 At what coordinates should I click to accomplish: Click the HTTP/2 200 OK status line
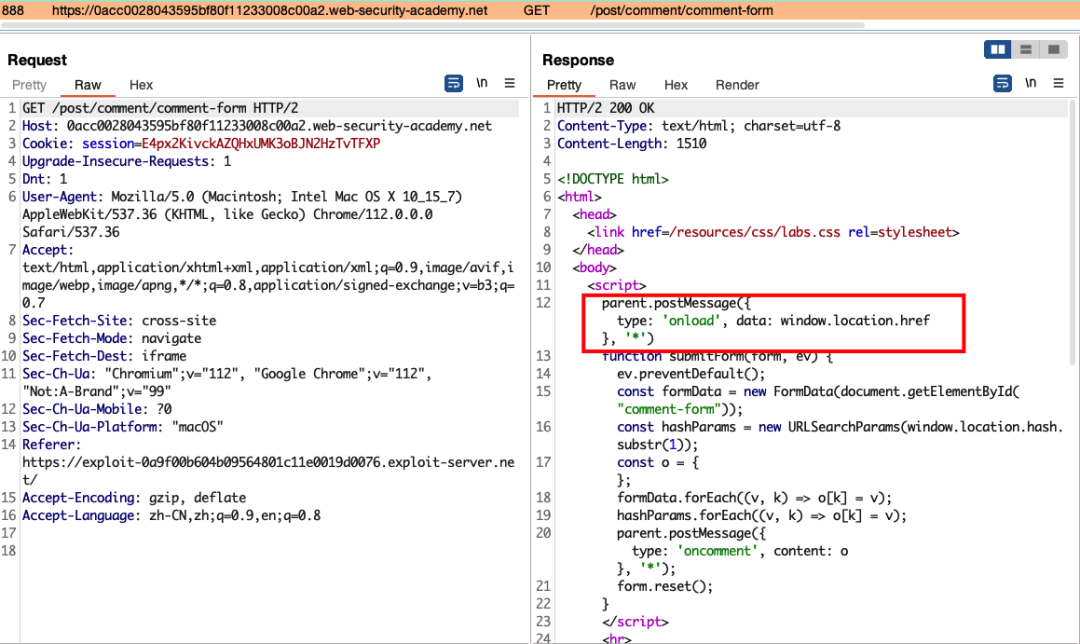click(606, 108)
